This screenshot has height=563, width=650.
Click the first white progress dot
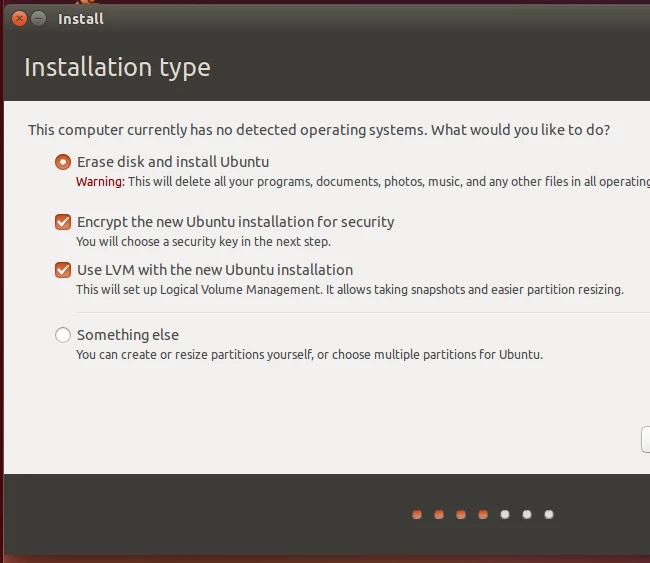(505, 515)
